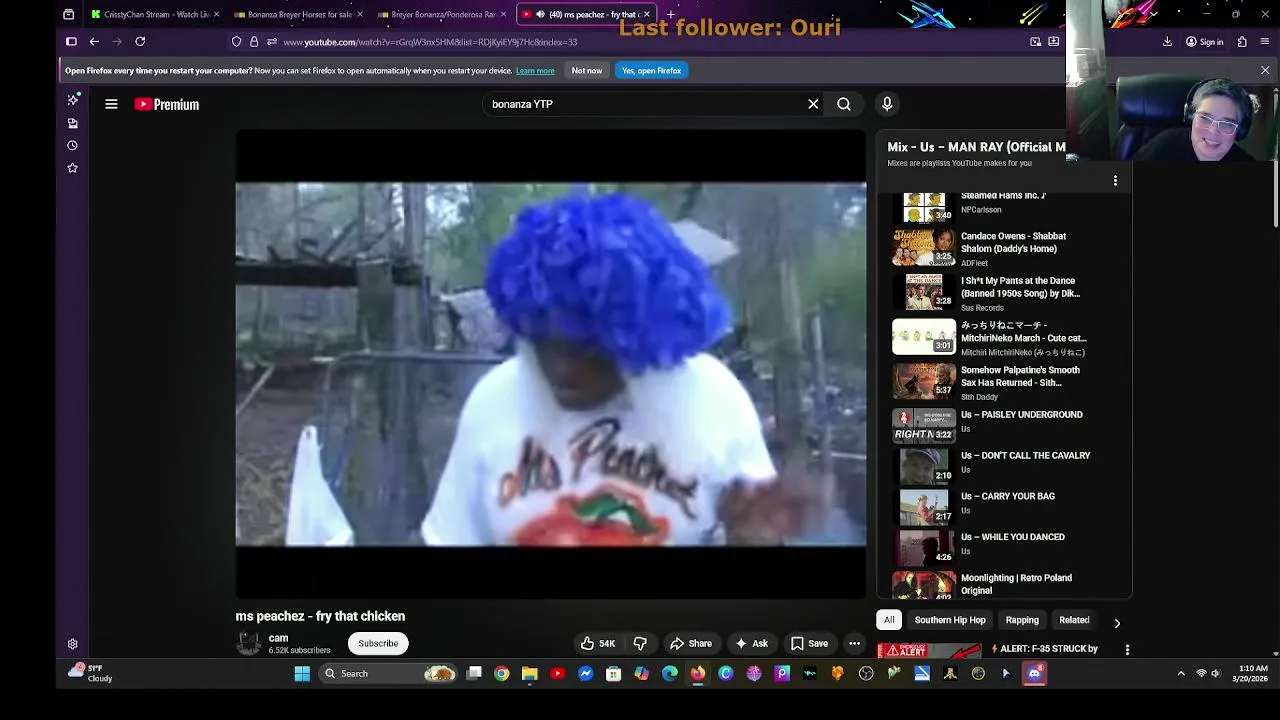This screenshot has width=1280, height=720.
Task: Play I Sh*t My Pants at the Dance
Action: click(x=990, y=292)
